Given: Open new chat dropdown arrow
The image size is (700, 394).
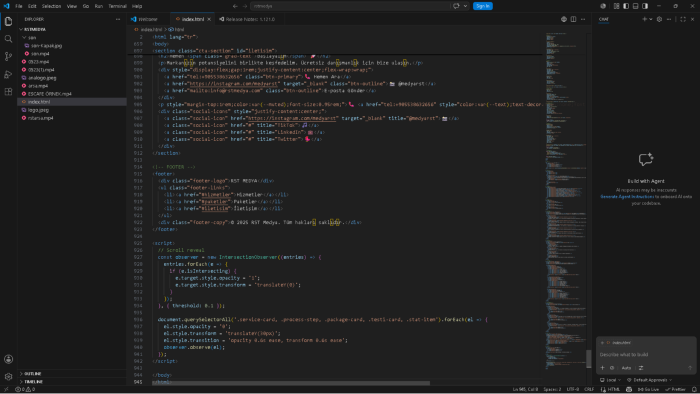Looking at the screenshot, I should point(650,19).
